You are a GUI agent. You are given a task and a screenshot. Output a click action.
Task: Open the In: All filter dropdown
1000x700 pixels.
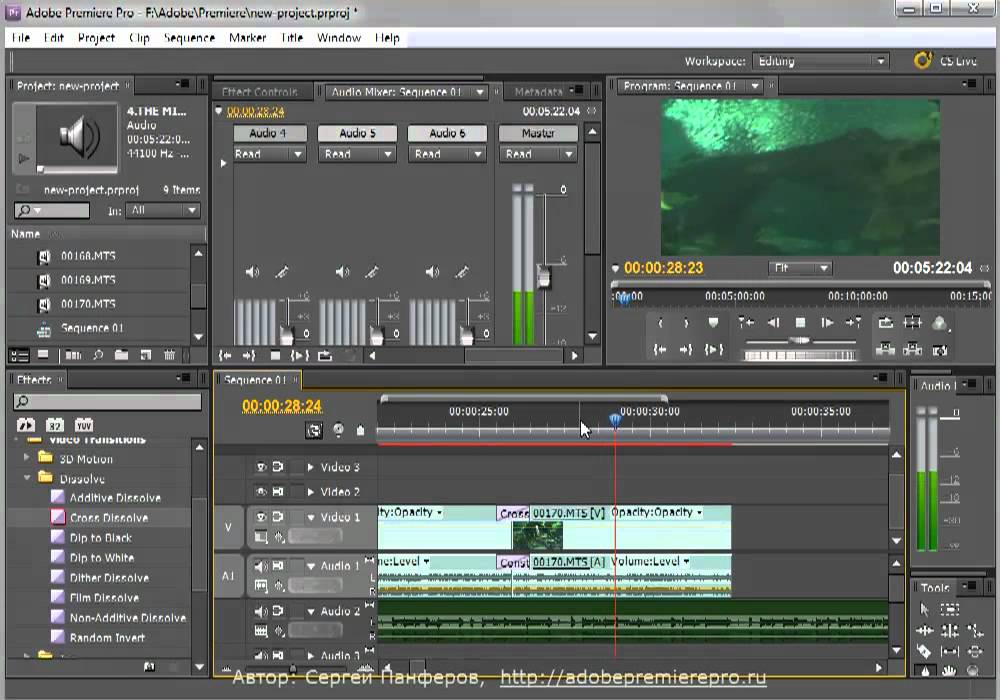[x=163, y=210]
